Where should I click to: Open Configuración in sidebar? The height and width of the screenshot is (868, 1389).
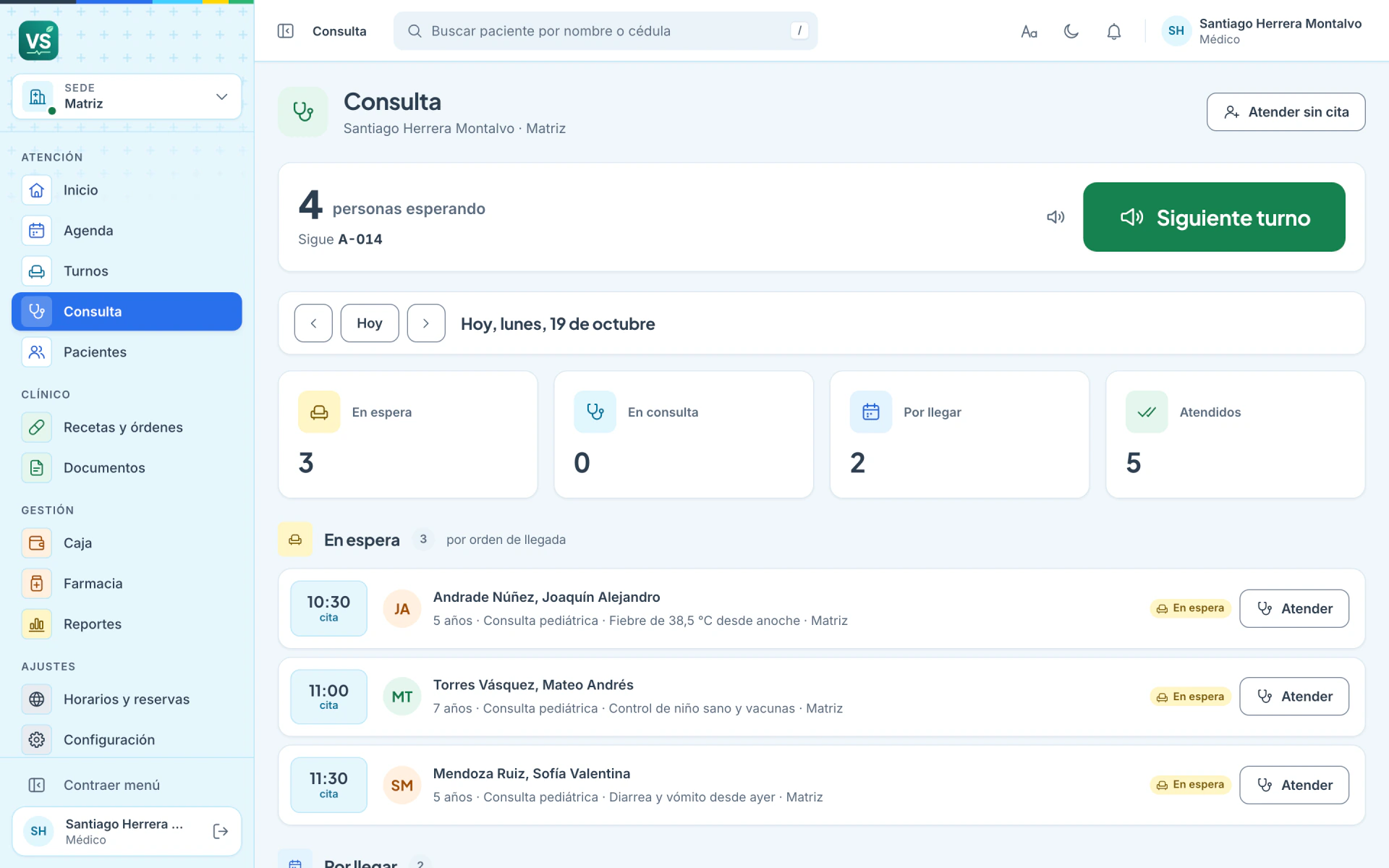pos(127,740)
